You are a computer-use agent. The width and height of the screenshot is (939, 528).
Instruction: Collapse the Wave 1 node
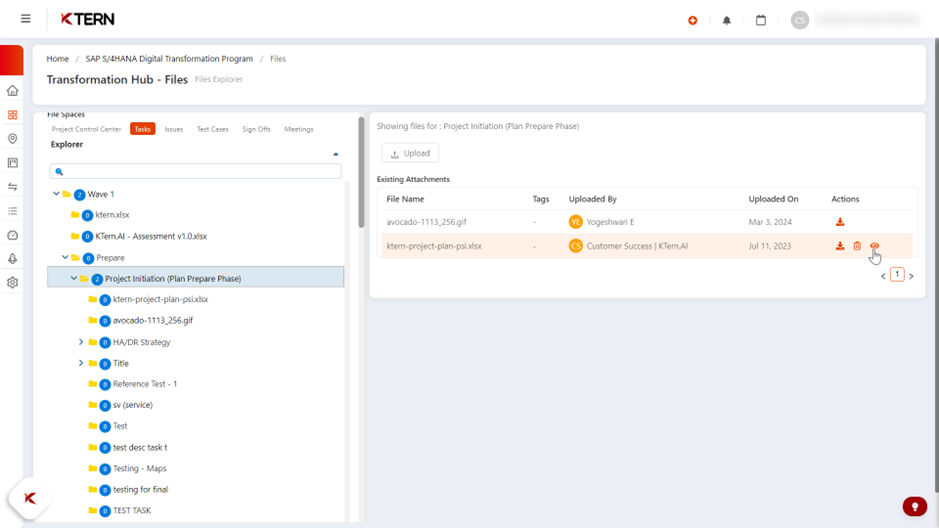coord(56,194)
